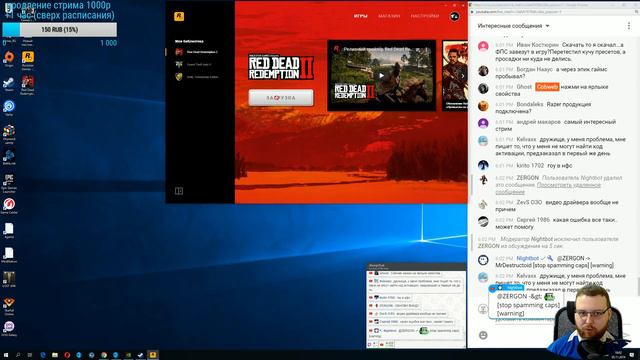Open the Uplay desktop shortcut
Viewport: 640px width, 360px height.
pos(9,108)
